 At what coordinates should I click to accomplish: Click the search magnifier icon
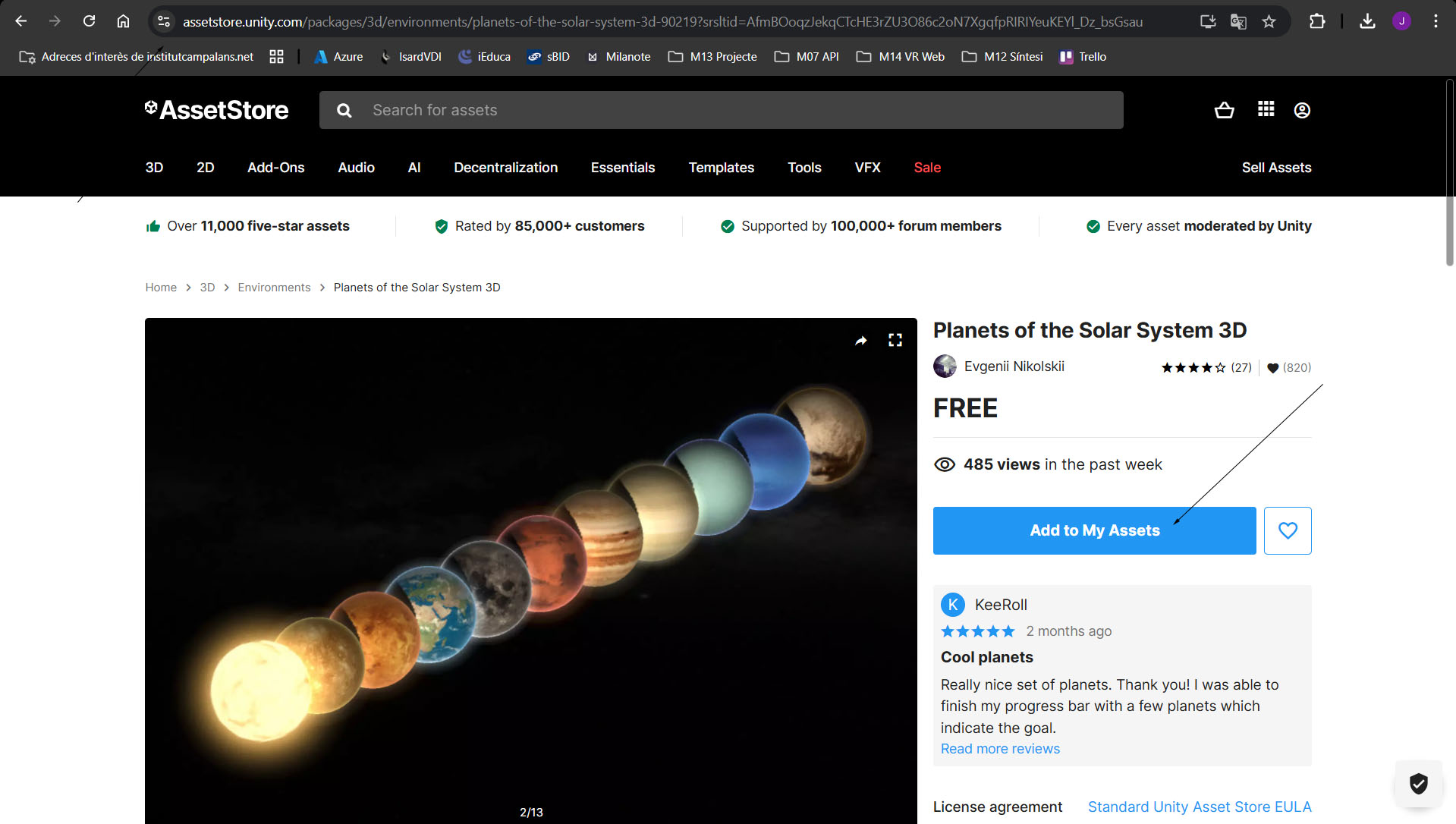click(344, 111)
